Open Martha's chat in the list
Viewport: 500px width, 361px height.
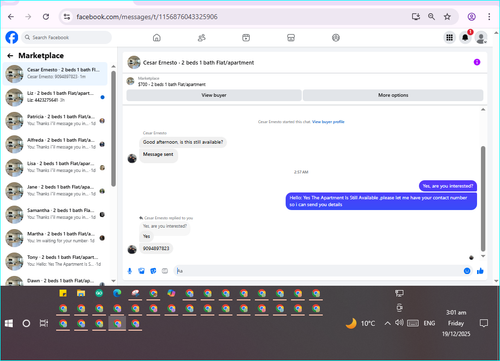[55, 237]
